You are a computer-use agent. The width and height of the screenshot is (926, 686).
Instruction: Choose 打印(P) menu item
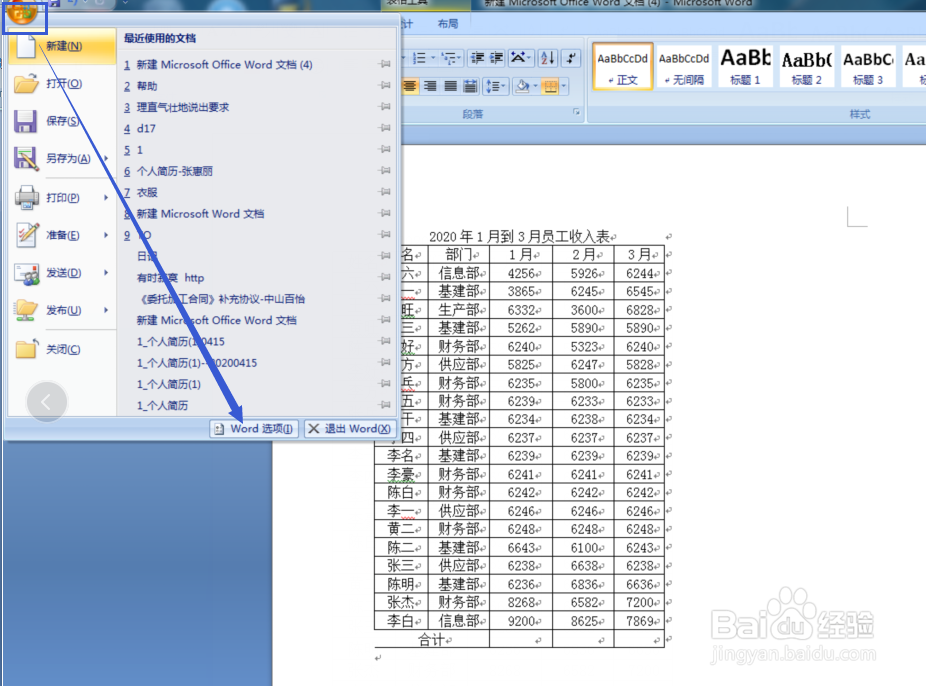(x=63, y=197)
